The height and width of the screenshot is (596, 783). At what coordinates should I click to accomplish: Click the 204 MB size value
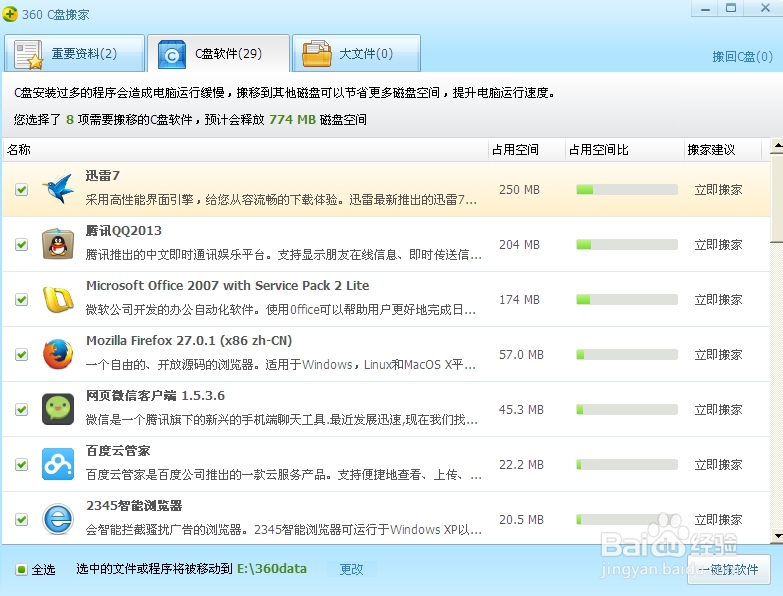tap(519, 245)
